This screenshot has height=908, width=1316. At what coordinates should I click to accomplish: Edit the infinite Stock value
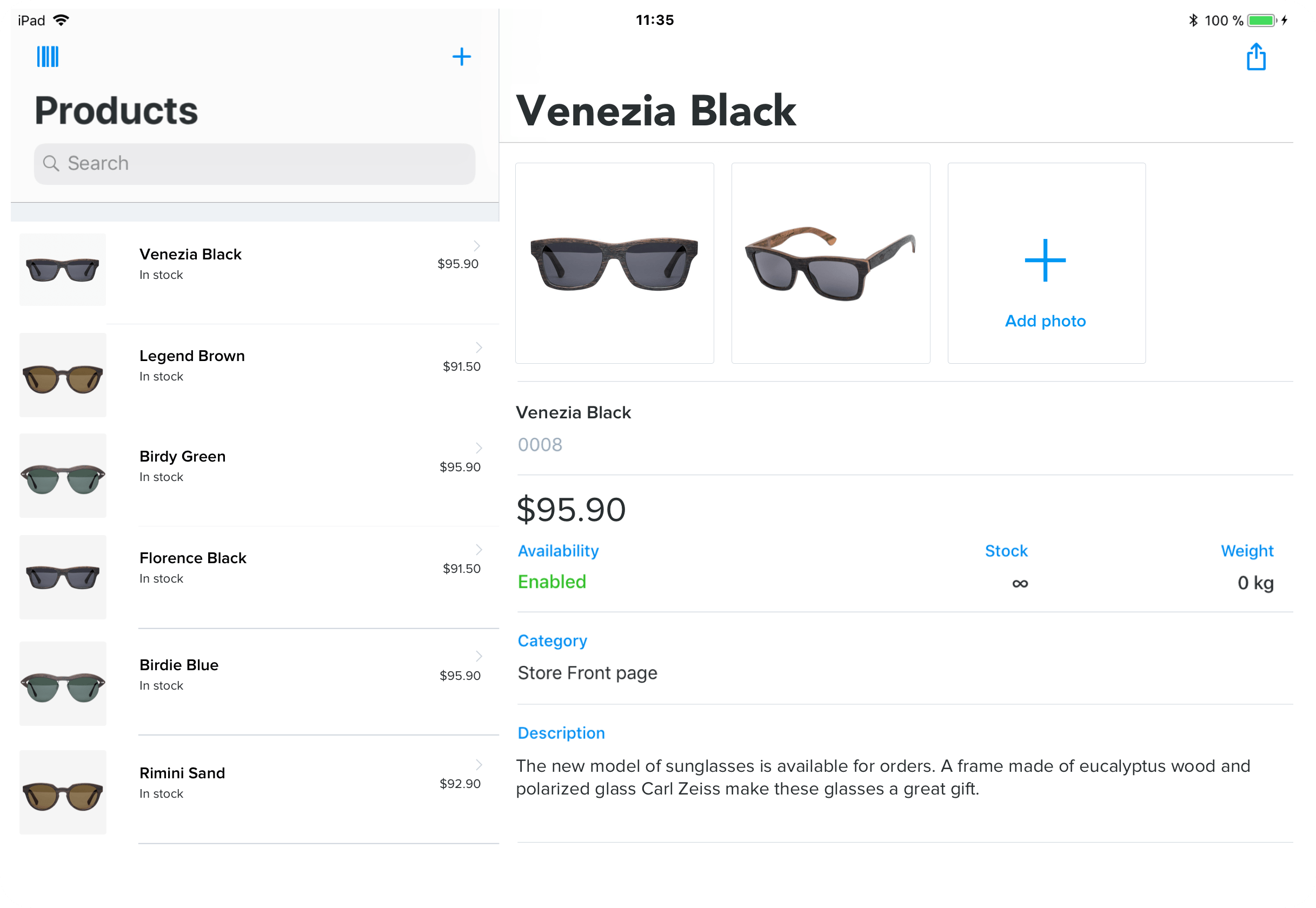(1020, 584)
